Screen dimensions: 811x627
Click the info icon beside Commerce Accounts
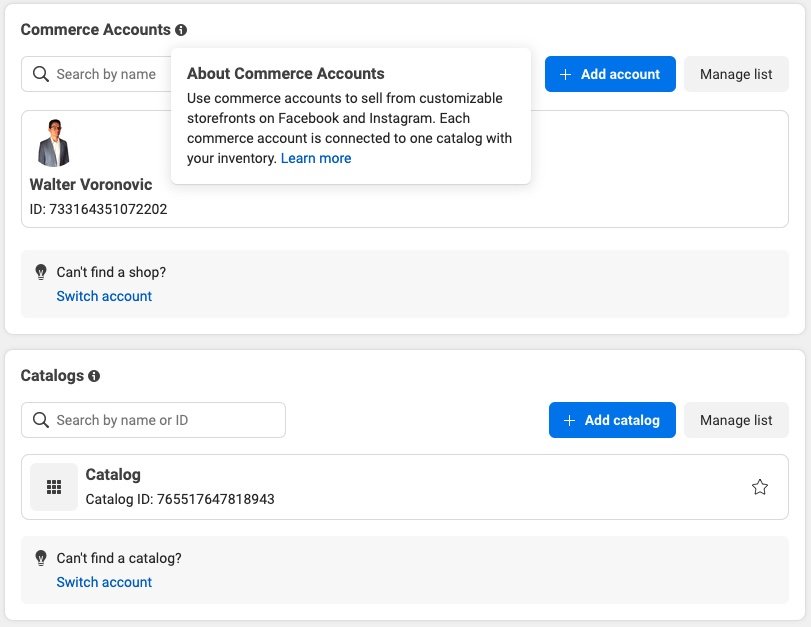coord(181,30)
